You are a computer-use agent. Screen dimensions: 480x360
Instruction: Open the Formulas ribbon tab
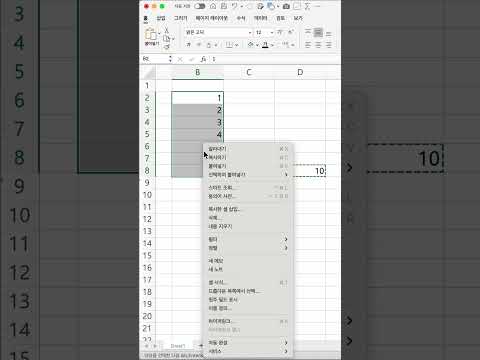coord(241,18)
